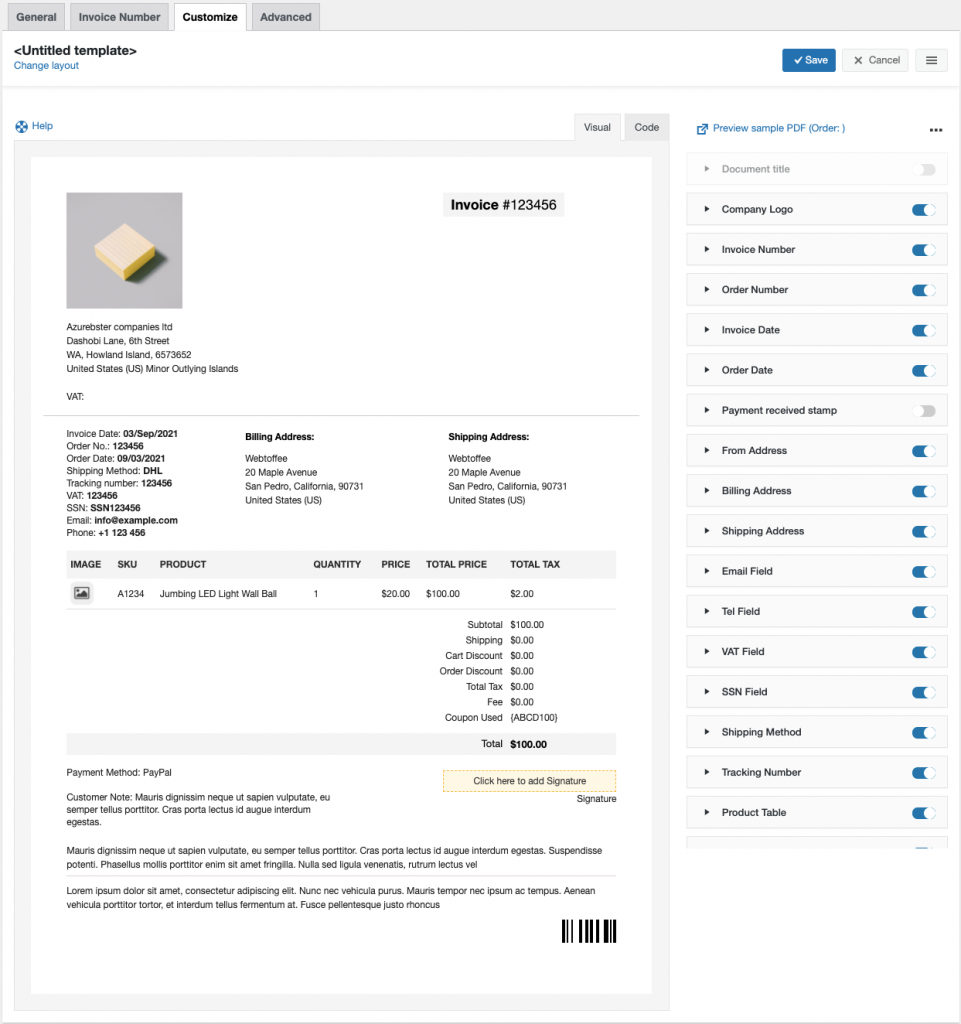The image size is (961, 1024).
Task: Switch off the Order Number toggle
Action: [924, 291]
